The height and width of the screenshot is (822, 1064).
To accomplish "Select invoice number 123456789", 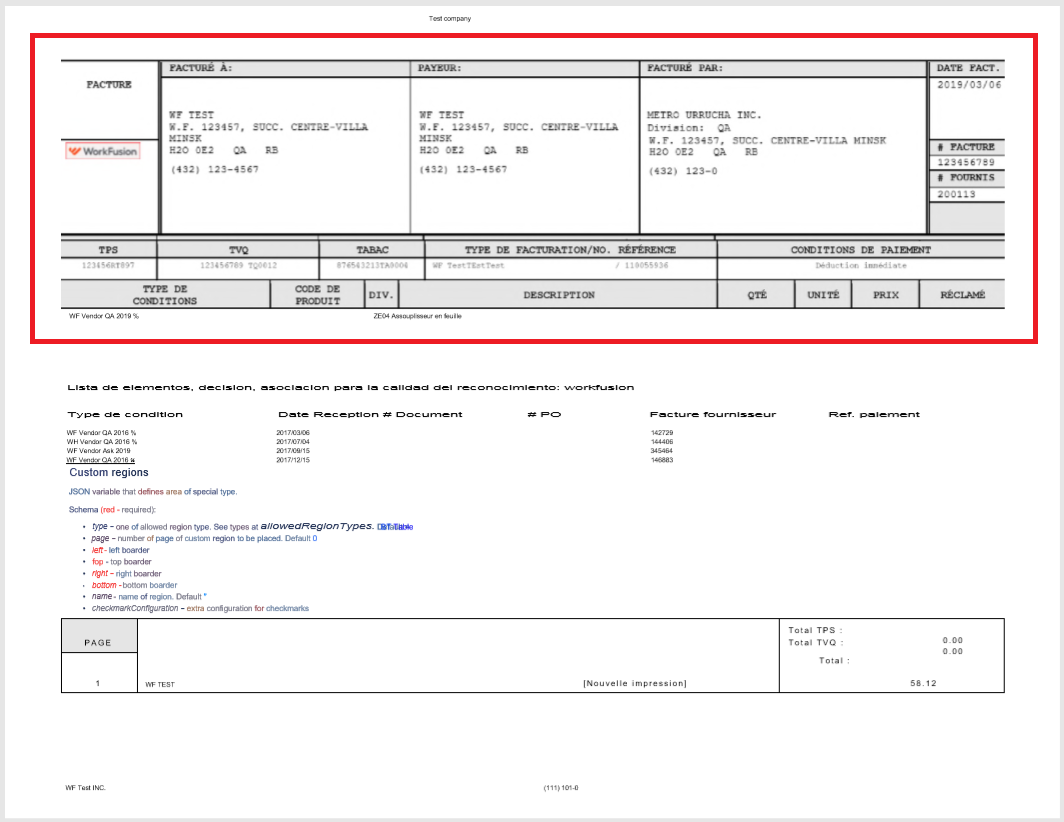I will 966,162.
